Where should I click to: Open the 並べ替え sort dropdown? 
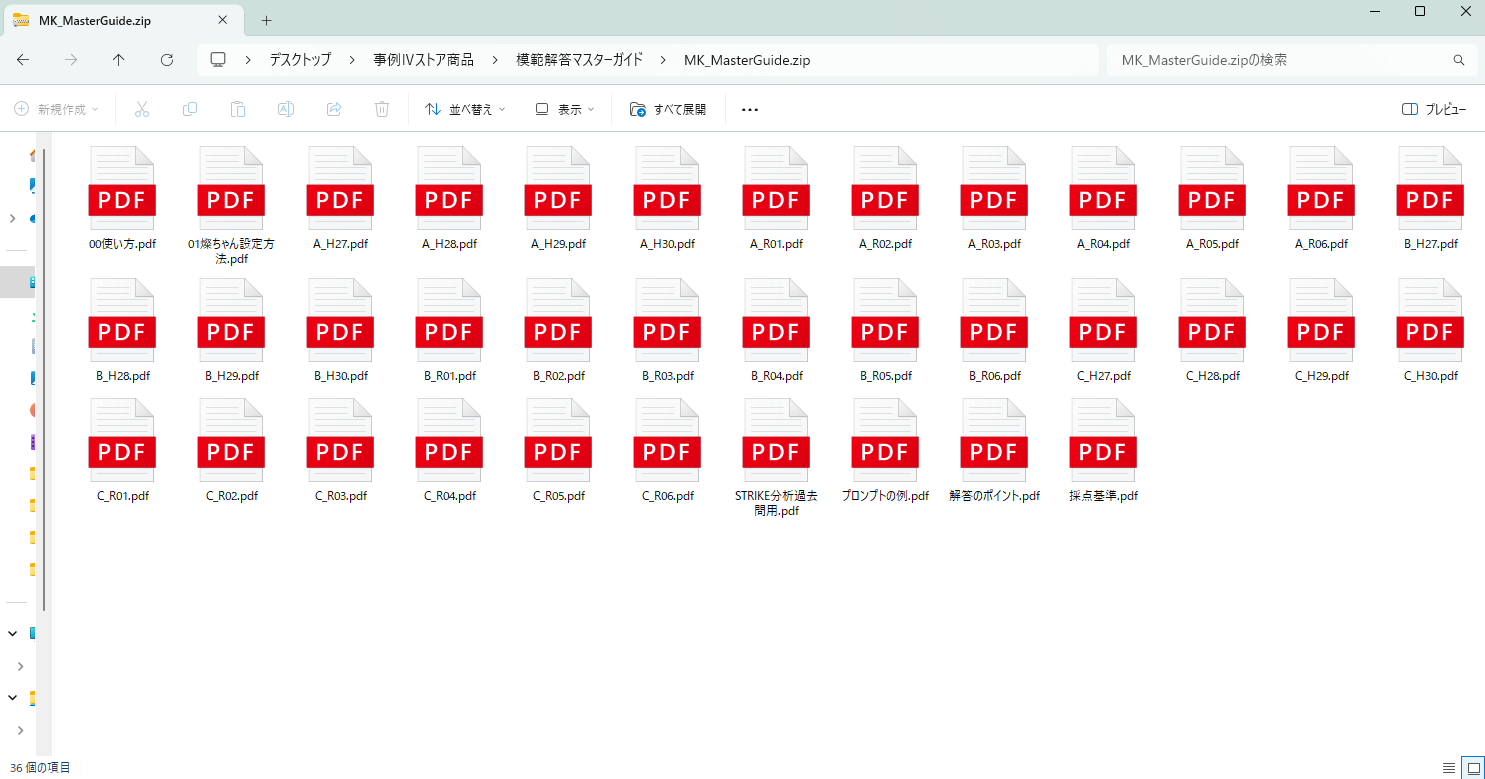pos(466,109)
